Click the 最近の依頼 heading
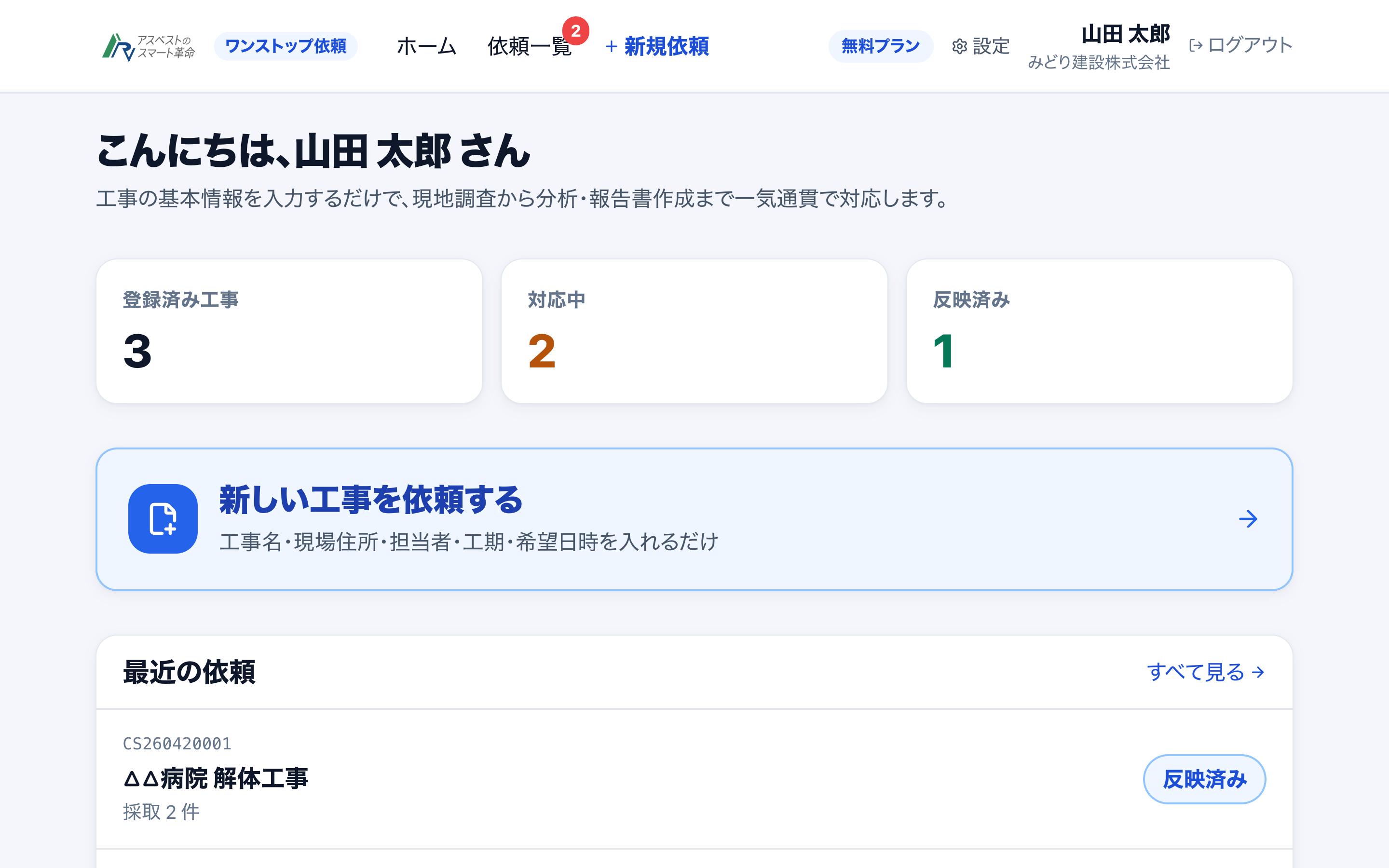The image size is (1389, 868). pos(189,672)
